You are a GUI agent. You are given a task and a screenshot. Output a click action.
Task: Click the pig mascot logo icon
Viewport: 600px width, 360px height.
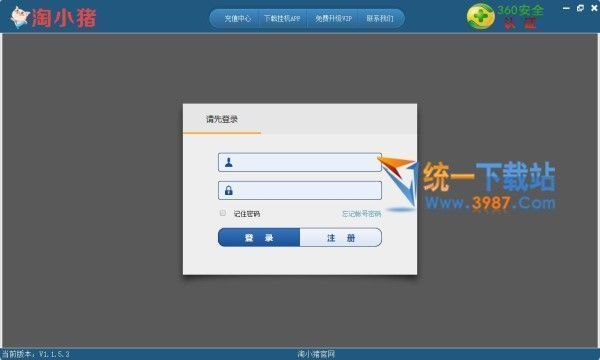point(20,17)
